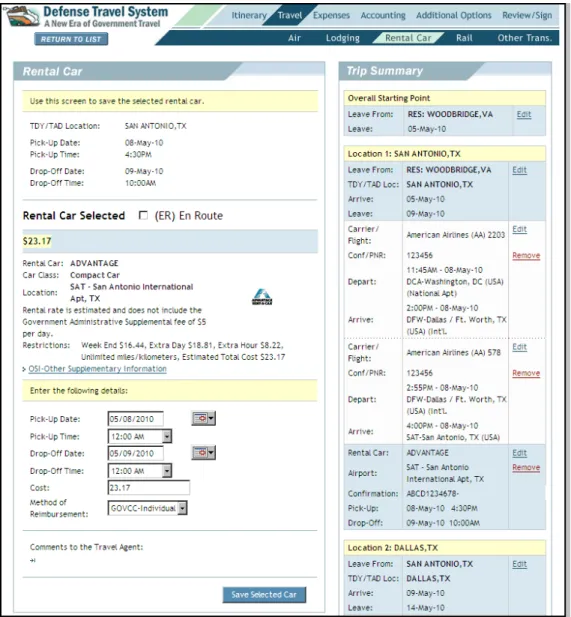Edit American Airlines flight 2203
Screen dimensions: 571x617
tap(519, 229)
